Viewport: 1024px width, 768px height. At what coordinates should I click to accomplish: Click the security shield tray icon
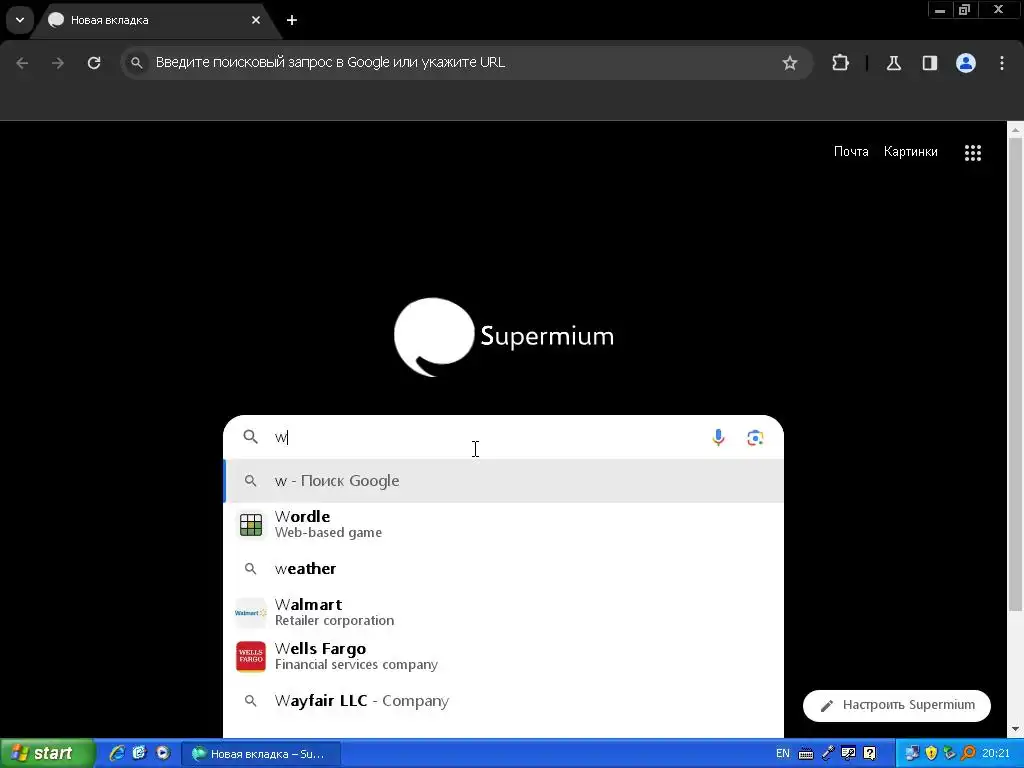point(931,754)
